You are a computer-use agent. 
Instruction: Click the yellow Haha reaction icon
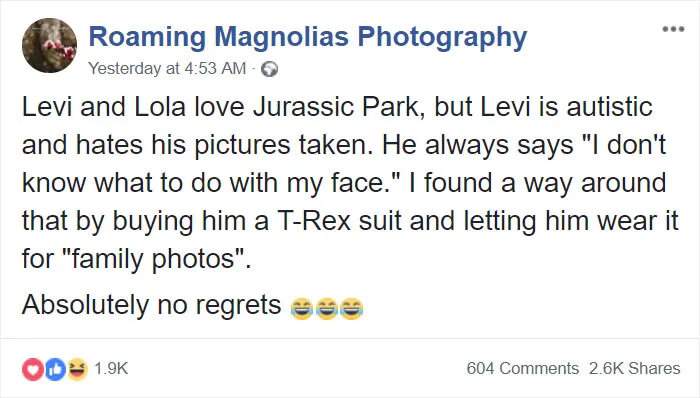click(x=77, y=369)
